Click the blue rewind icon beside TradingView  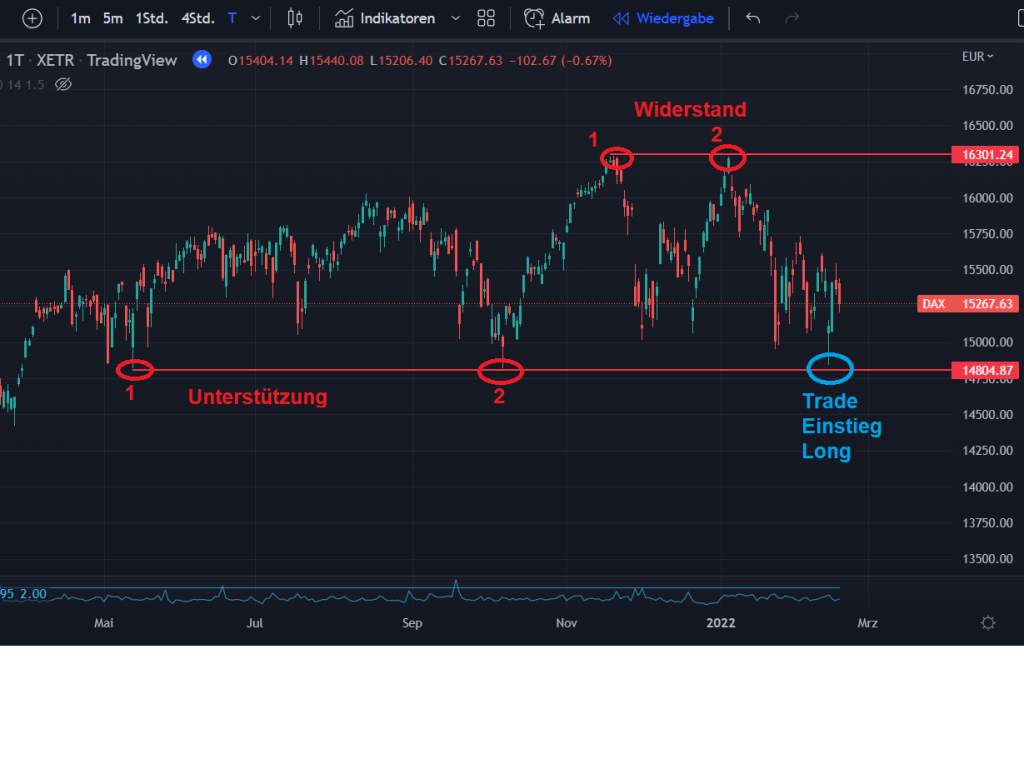click(202, 60)
